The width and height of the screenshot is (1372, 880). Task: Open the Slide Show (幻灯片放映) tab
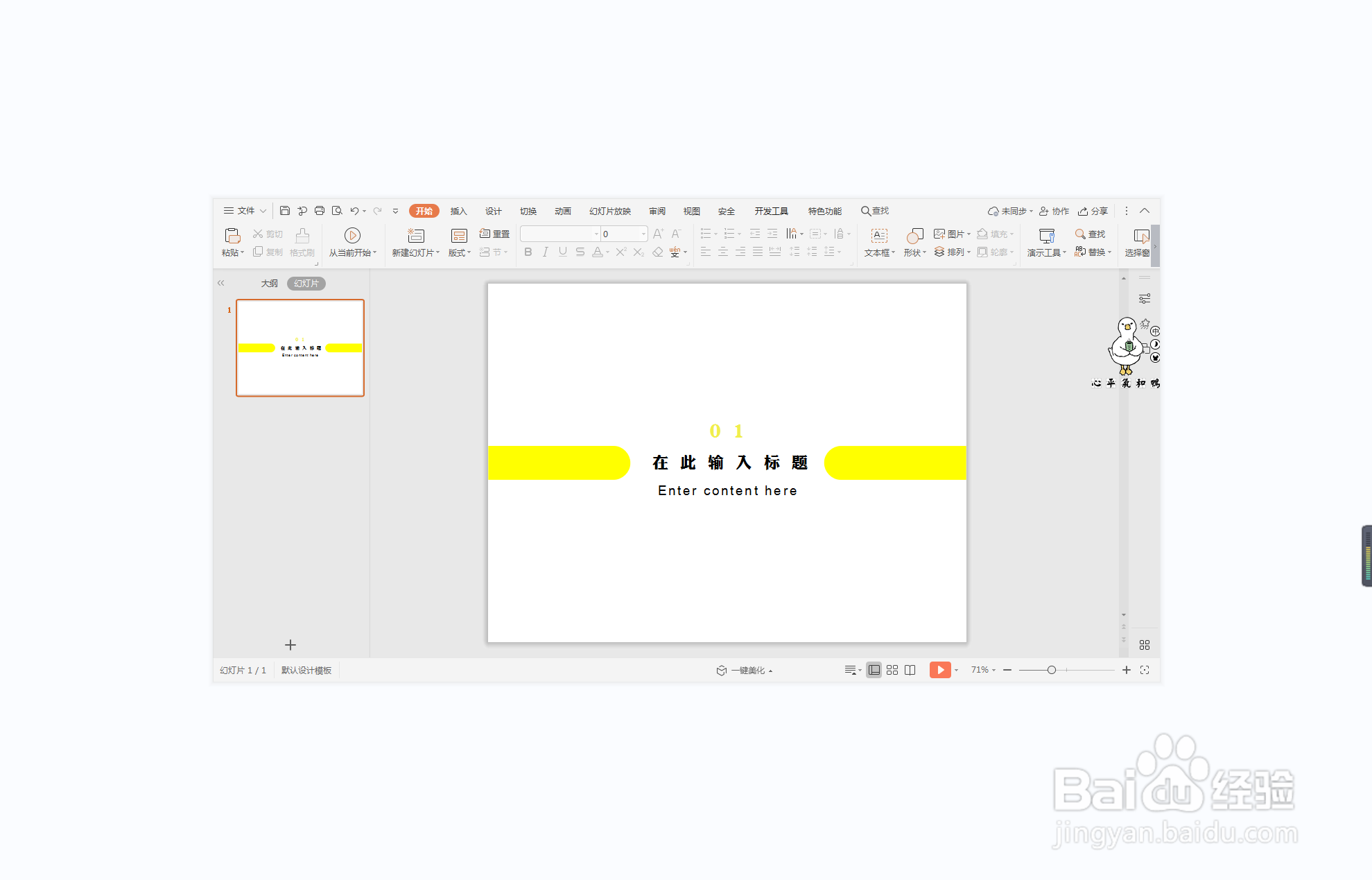click(x=610, y=212)
